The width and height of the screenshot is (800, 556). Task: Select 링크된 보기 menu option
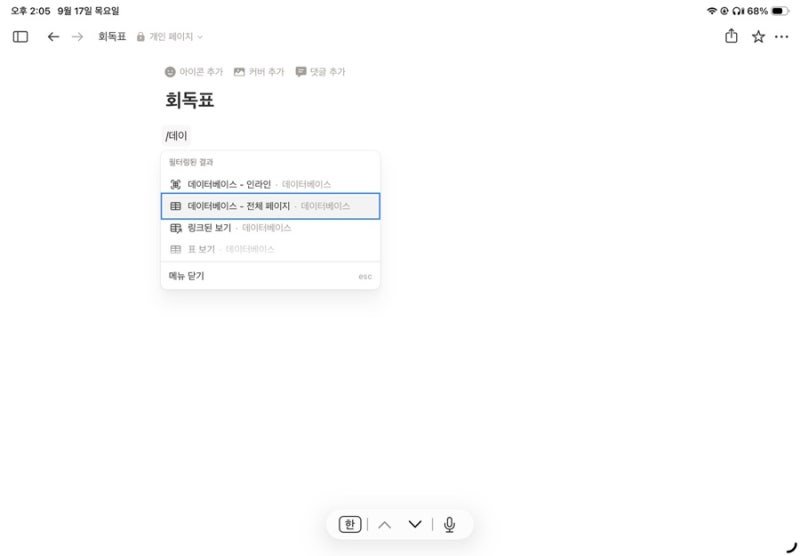pos(270,228)
